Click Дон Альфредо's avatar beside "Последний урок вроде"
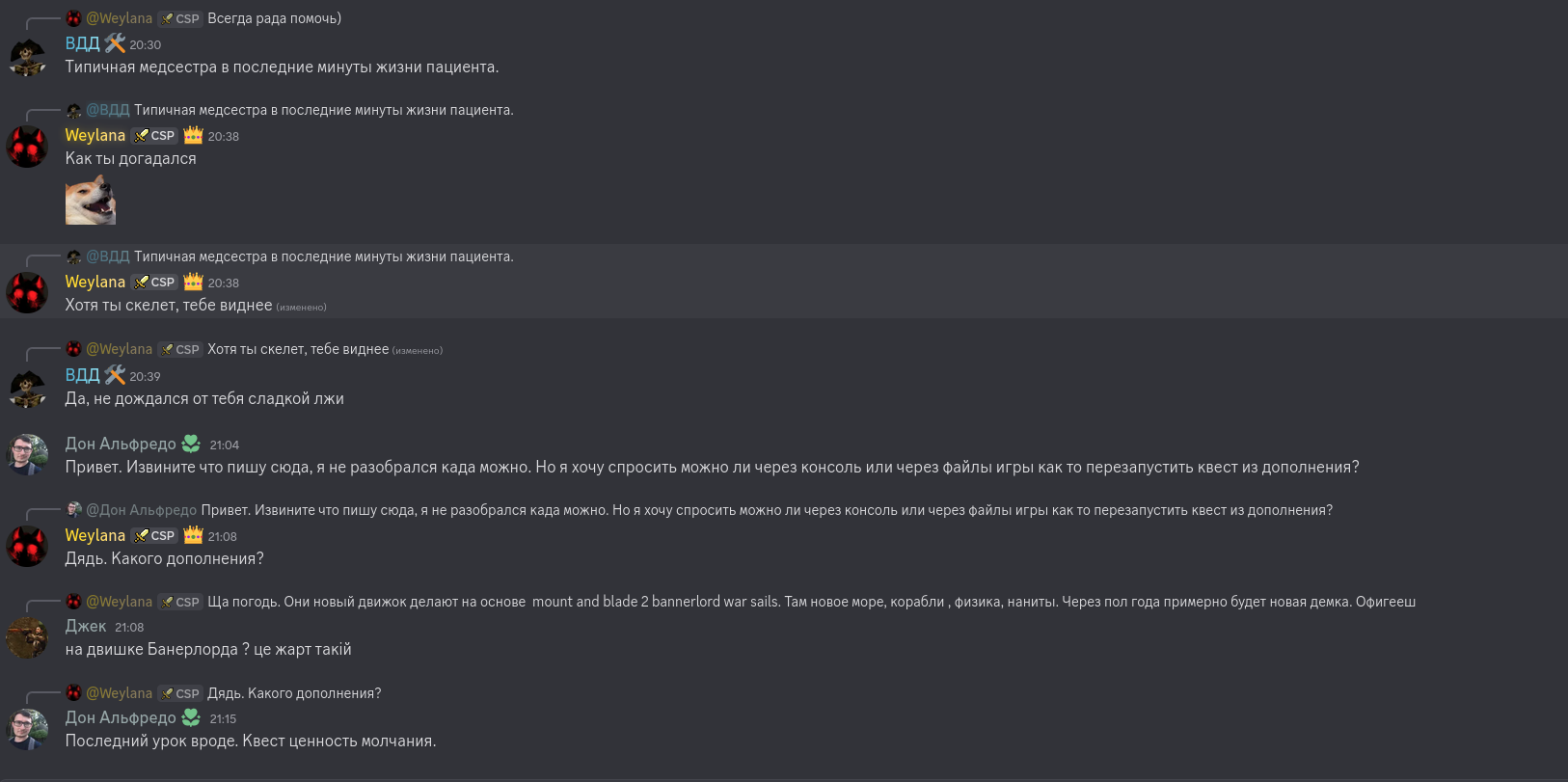 [27, 730]
